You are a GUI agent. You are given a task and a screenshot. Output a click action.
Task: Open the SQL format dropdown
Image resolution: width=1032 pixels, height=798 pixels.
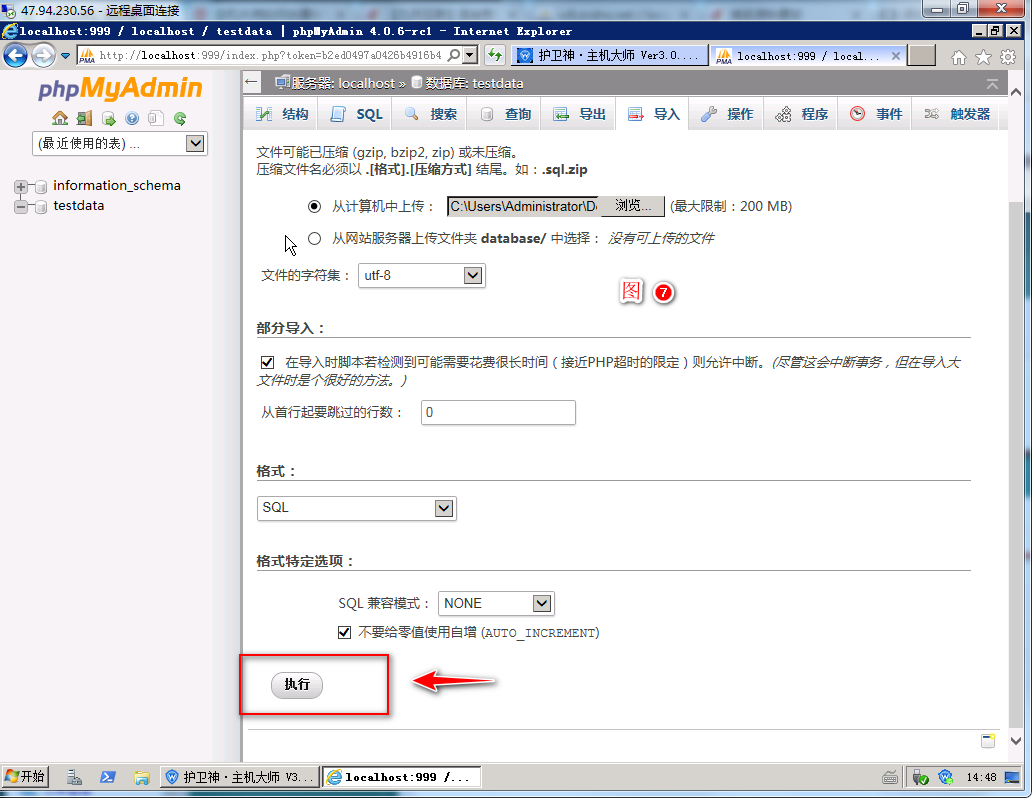tap(356, 508)
